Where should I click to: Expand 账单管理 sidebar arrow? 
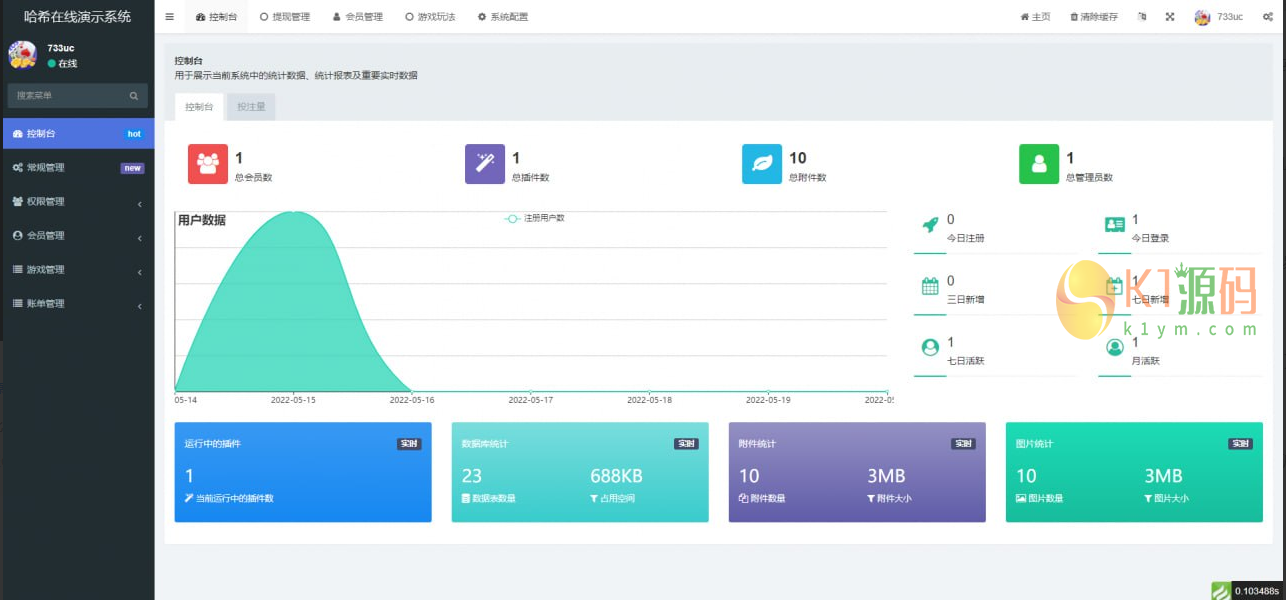(x=139, y=304)
